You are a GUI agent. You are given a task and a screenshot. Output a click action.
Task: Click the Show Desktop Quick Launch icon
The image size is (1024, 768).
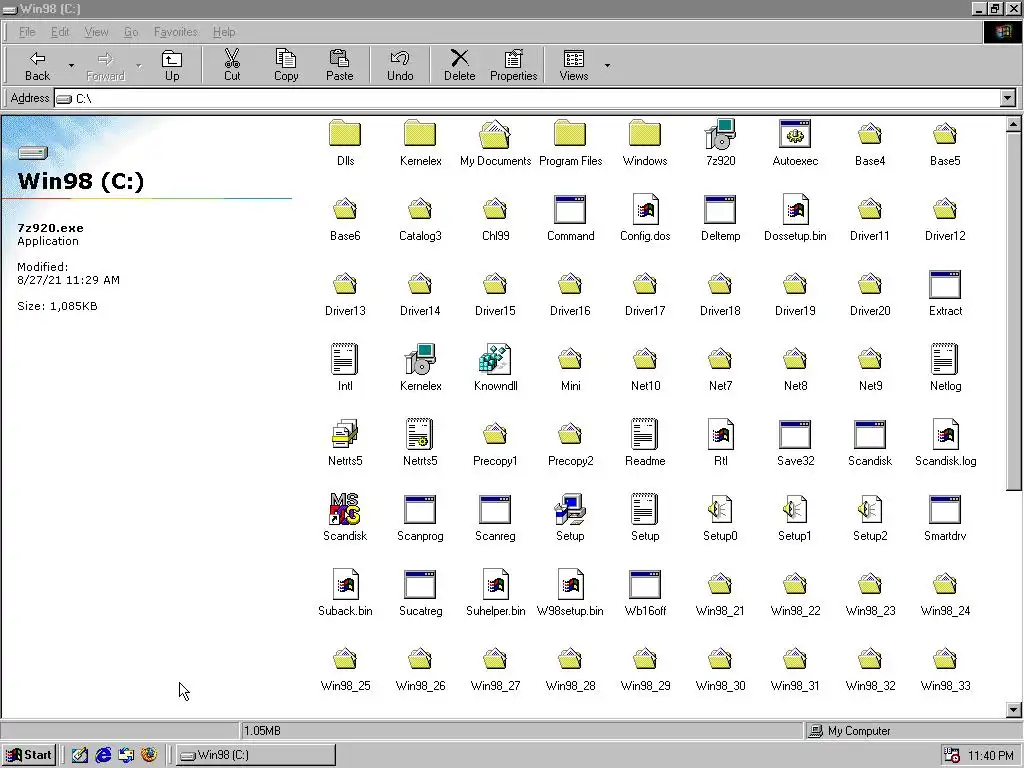[x=80, y=755]
